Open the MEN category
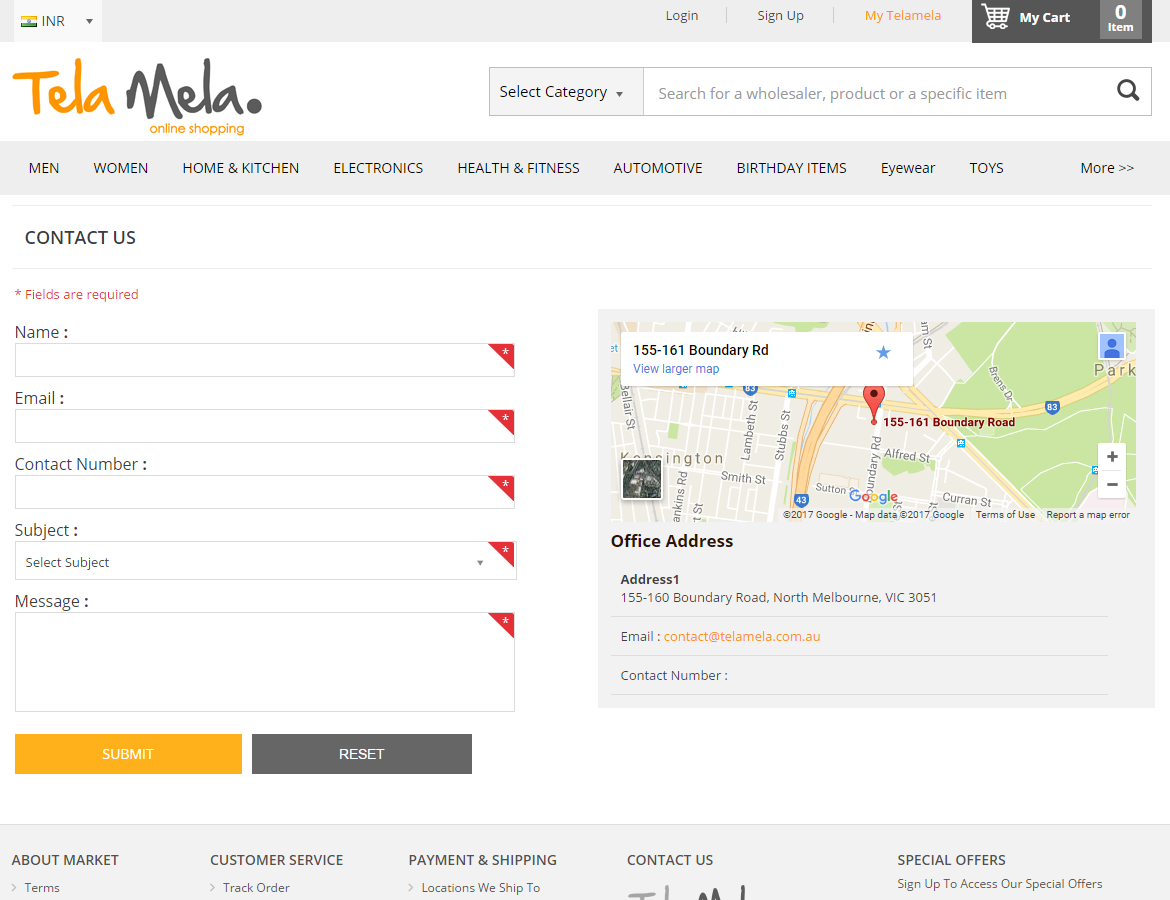This screenshot has height=900, width=1170. (x=44, y=168)
